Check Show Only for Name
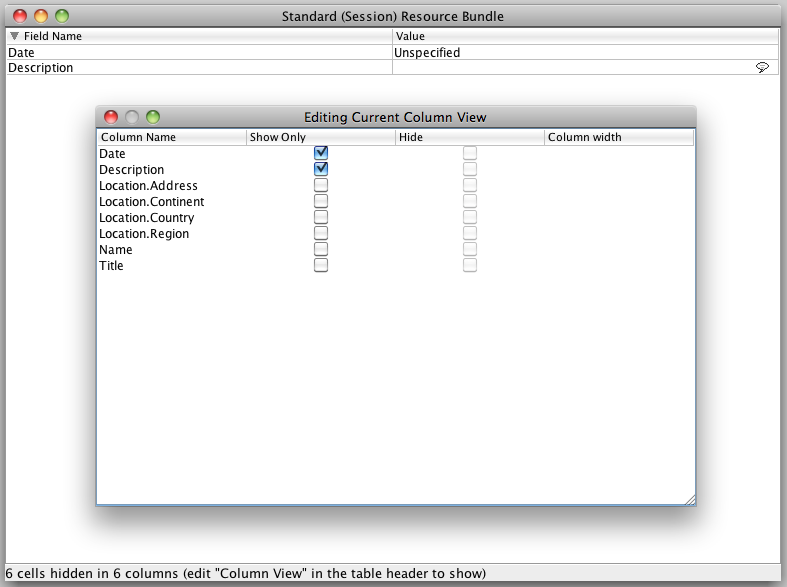Screen dimensions: 787x587 (x=321, y=249)
